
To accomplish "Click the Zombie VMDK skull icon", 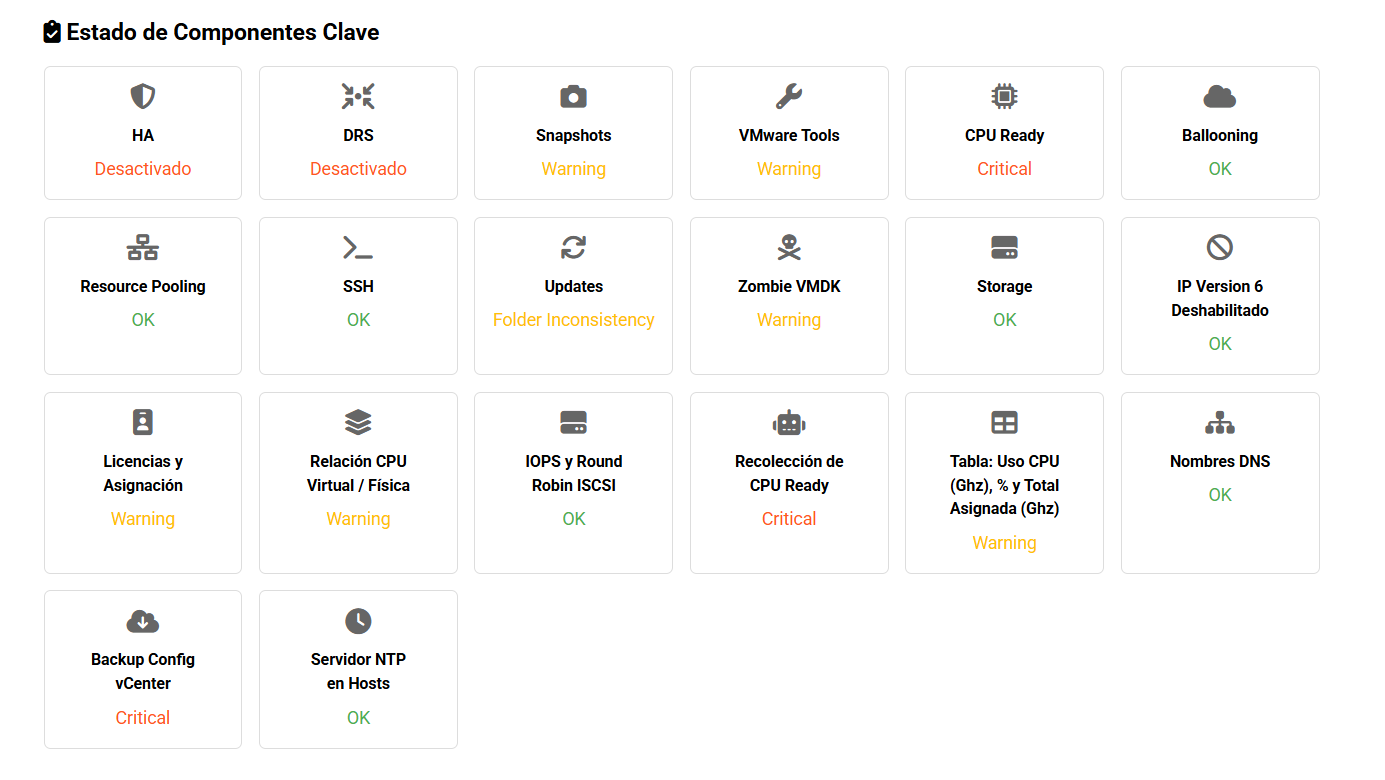I will (789, 248).
